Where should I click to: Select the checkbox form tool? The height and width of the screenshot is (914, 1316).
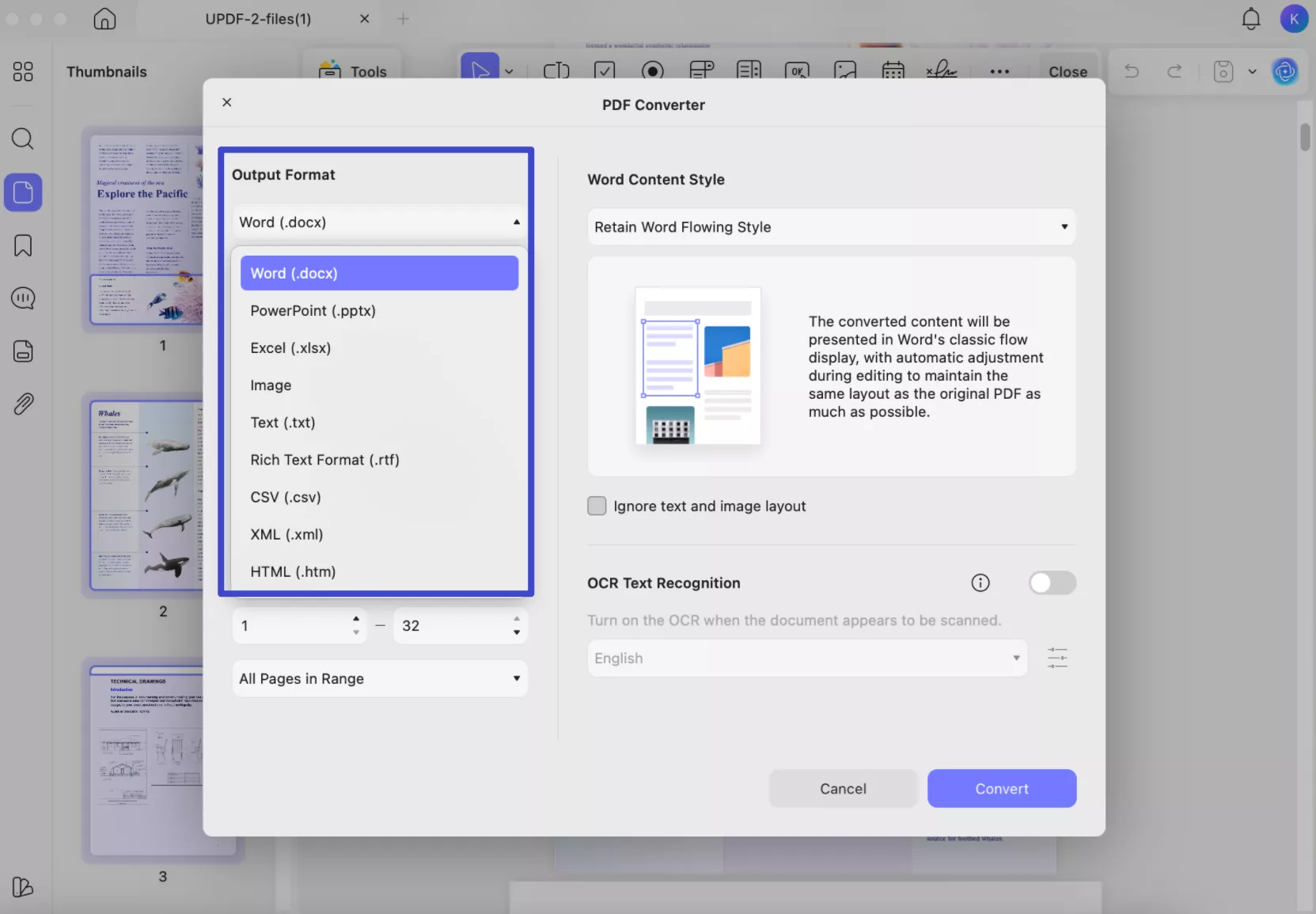click(605, 71)
